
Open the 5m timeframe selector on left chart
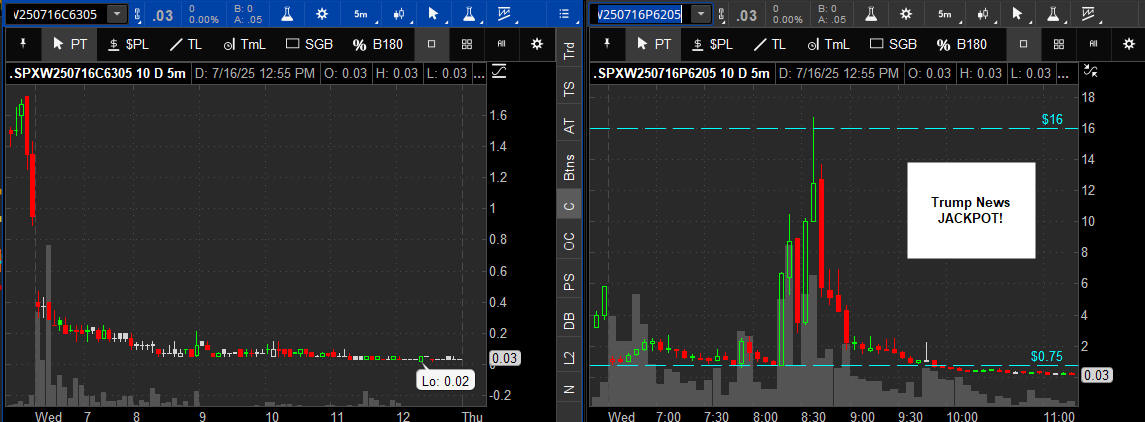360,14
